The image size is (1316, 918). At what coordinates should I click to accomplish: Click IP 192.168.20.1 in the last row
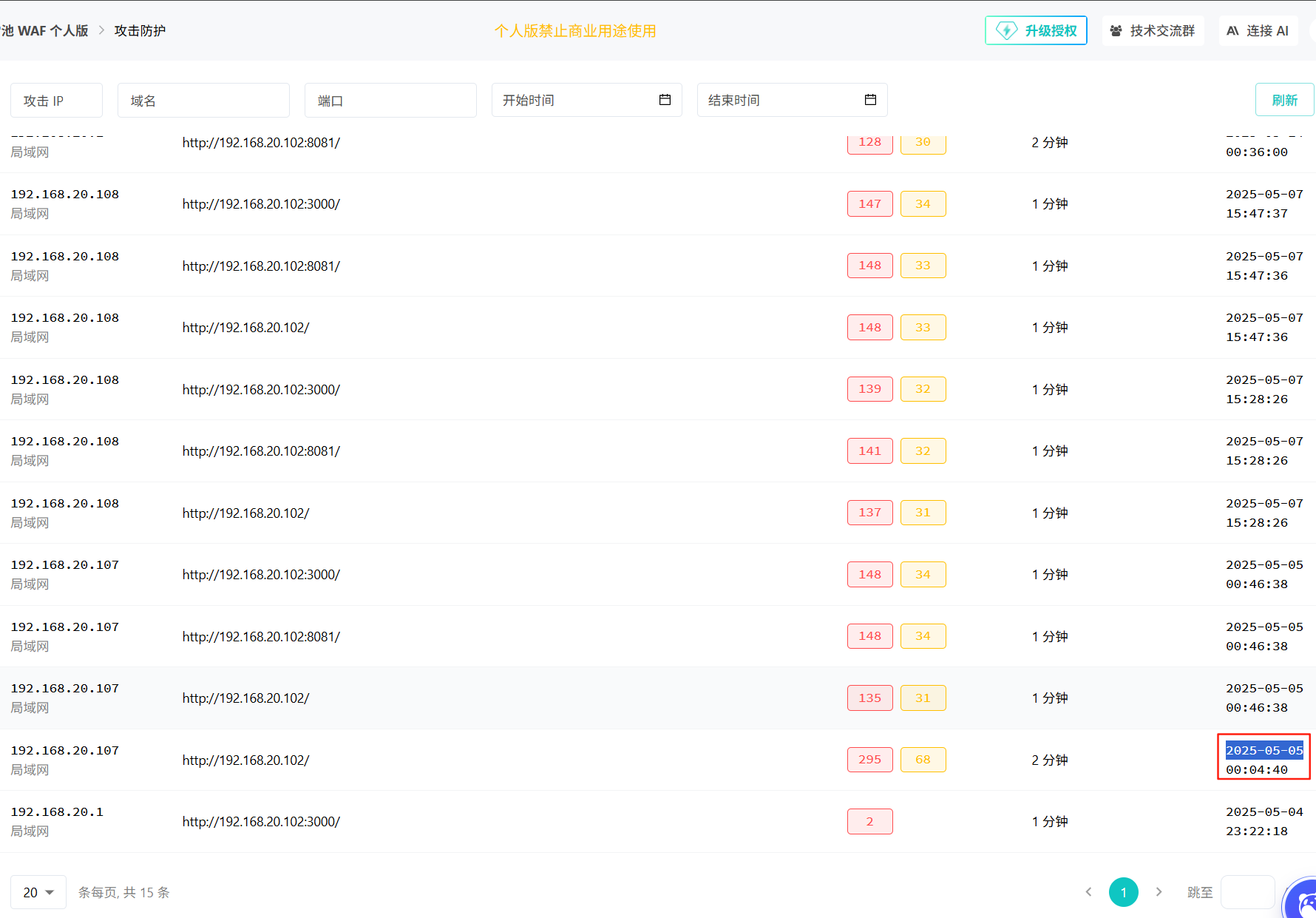click(57, 811)
